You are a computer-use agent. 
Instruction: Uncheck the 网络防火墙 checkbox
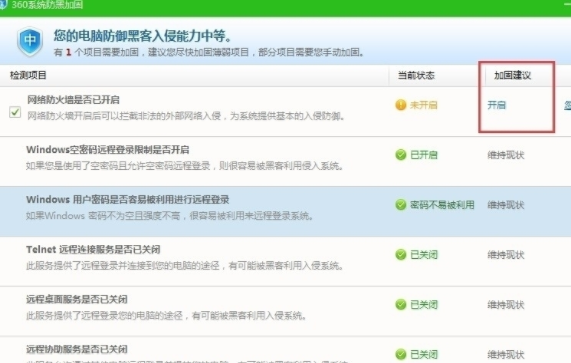tap(15, 112)
